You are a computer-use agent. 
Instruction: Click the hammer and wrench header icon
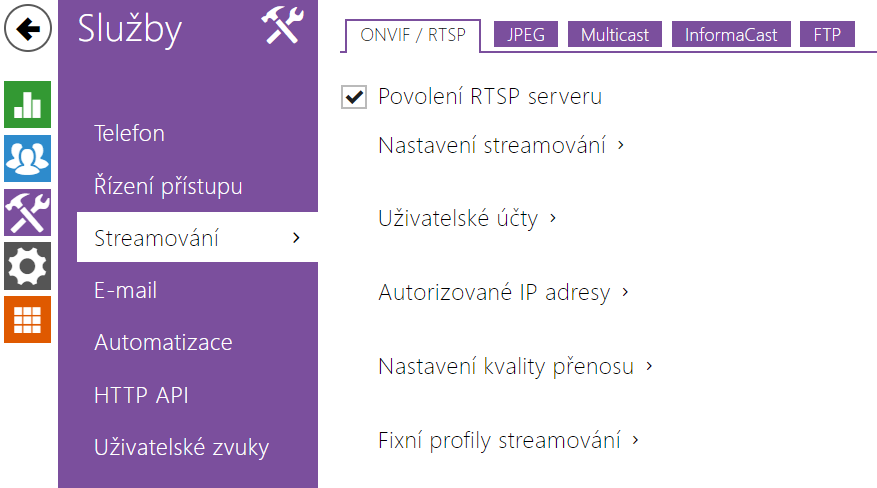(282, 25)
